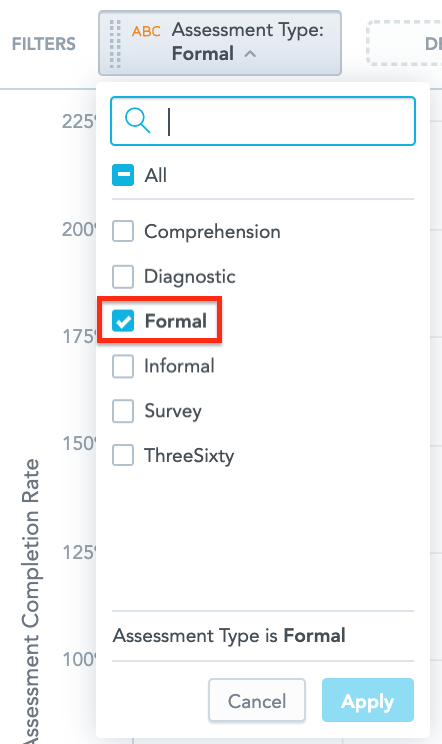Click the Informal option label
Viewport: 442px width, 744px height.
[x=179, y=366]
